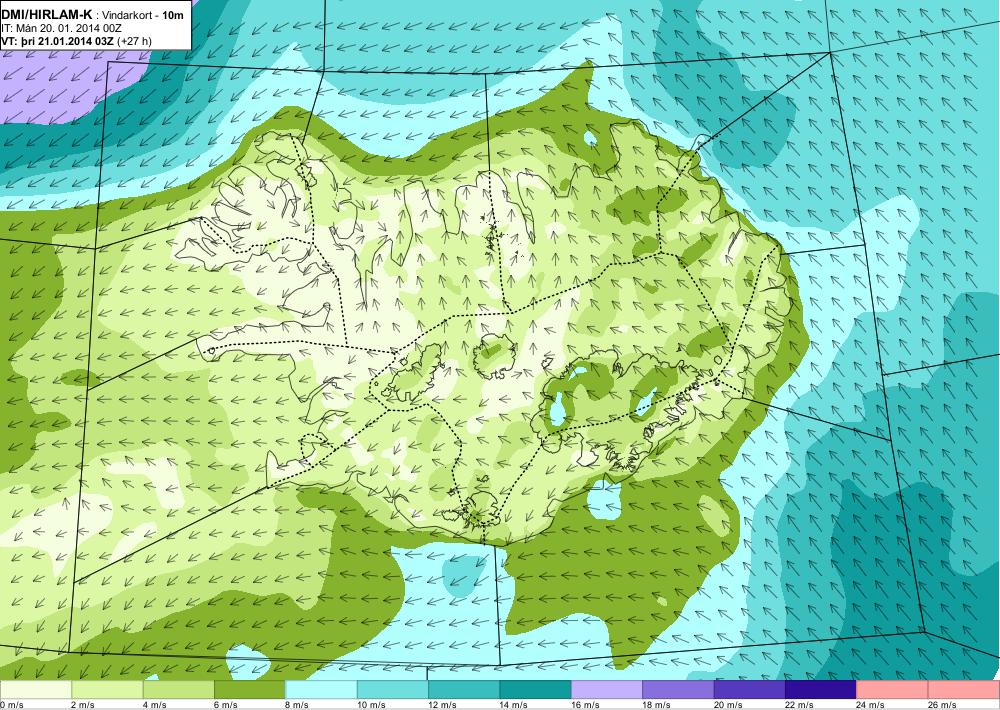Click the medium purple 18–20 m/s legend swatch

(679, 690)
